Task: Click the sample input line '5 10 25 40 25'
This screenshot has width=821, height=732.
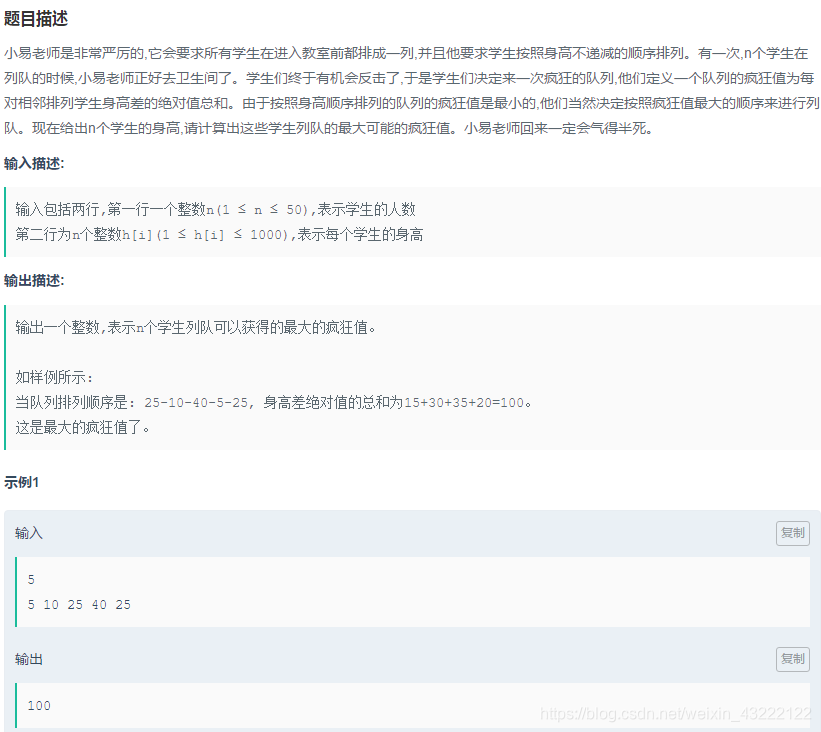Action: click(79, 605)
